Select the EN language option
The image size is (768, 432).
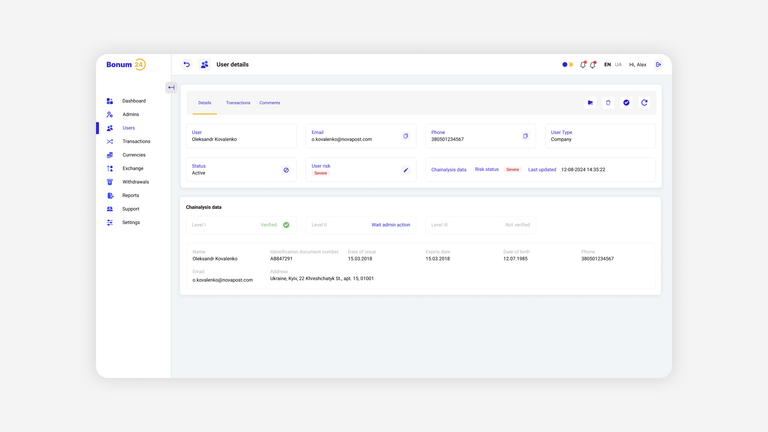coord(607,65)
